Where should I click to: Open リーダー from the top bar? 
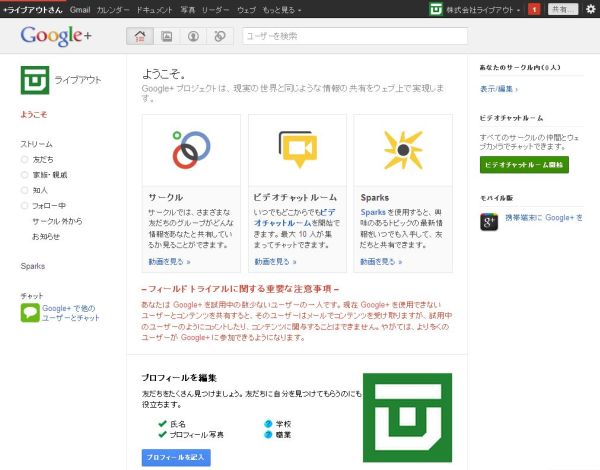pyautogui.click(x=215, y=10)
